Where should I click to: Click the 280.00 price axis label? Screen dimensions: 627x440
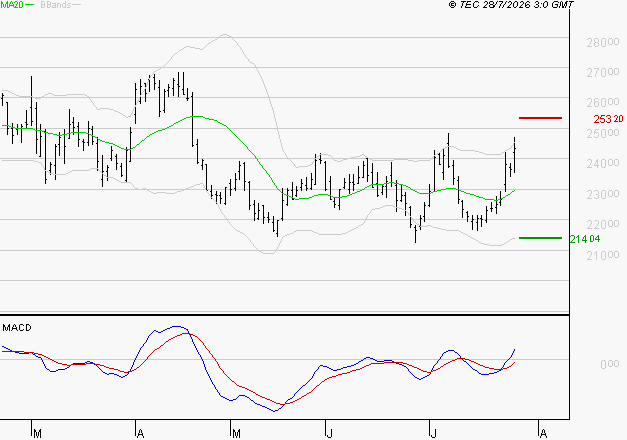pos(603,42)
